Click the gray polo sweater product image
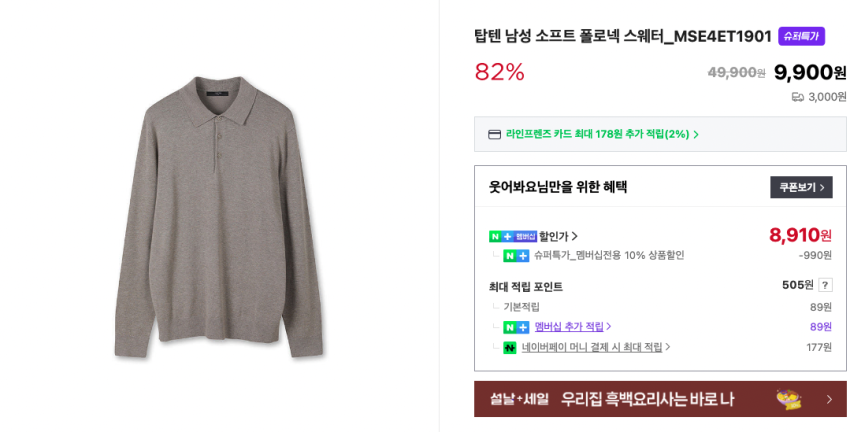This screenshot has width=850, height=432. click(219, 215)
